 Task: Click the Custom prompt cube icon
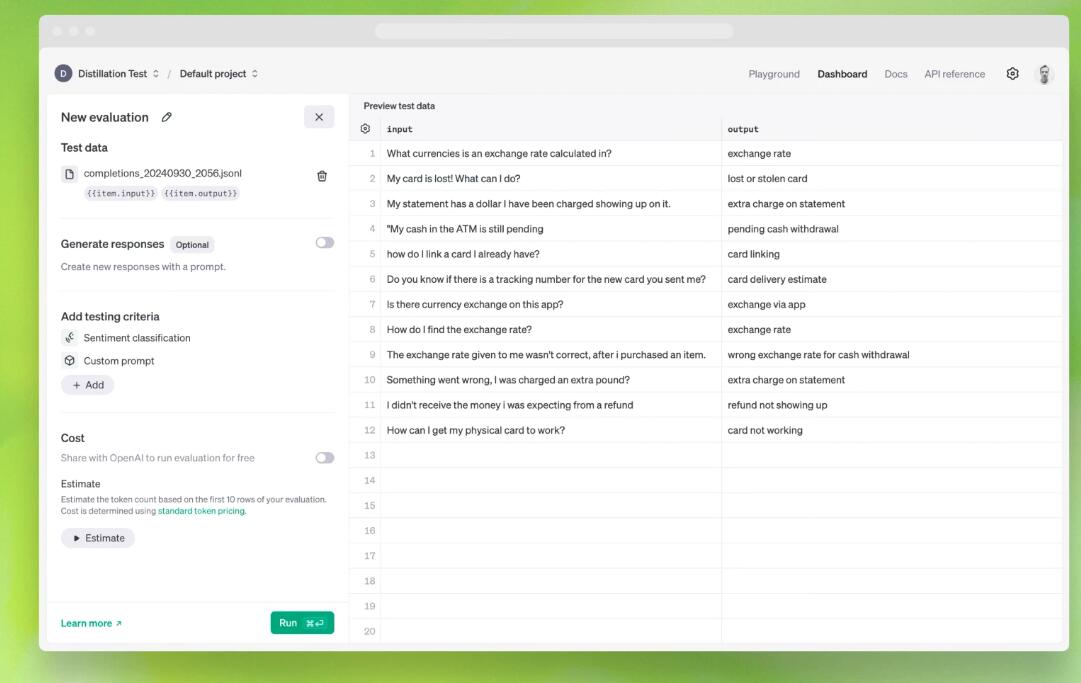click(69, 361)
